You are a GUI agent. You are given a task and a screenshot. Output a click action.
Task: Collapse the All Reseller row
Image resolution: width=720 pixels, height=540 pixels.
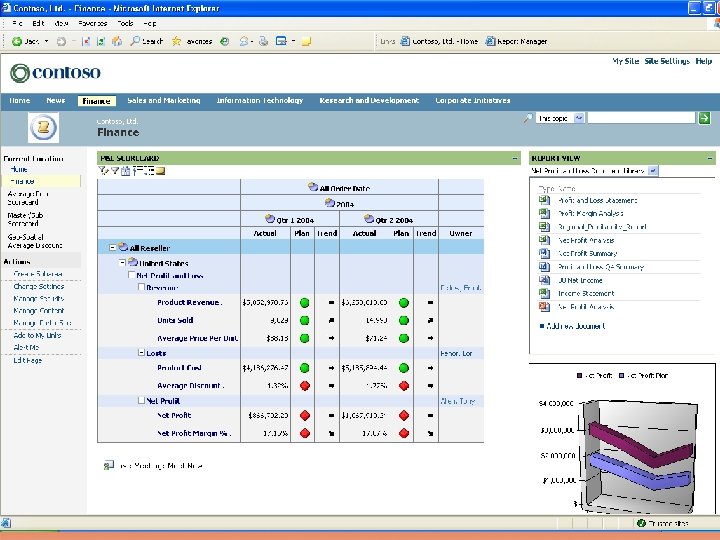pyautogui.click(x=112, y=248)
